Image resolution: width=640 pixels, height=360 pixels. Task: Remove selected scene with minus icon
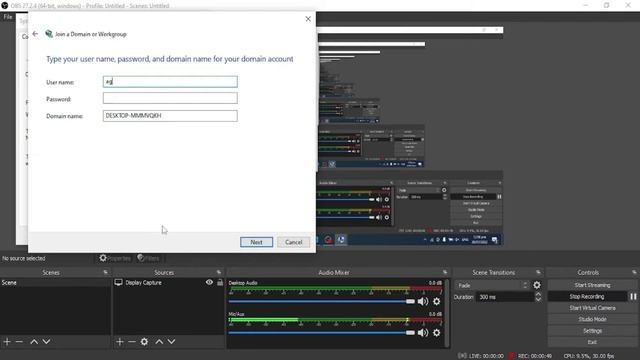click(x=19, y=342)
